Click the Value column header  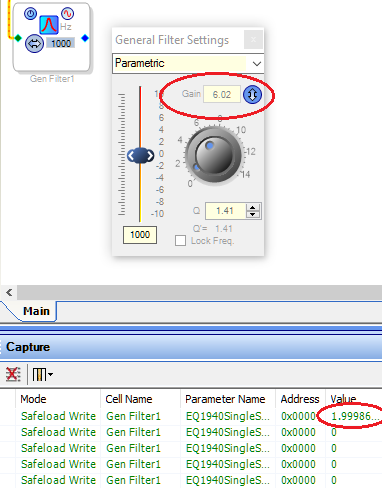(x=354, y=399)
